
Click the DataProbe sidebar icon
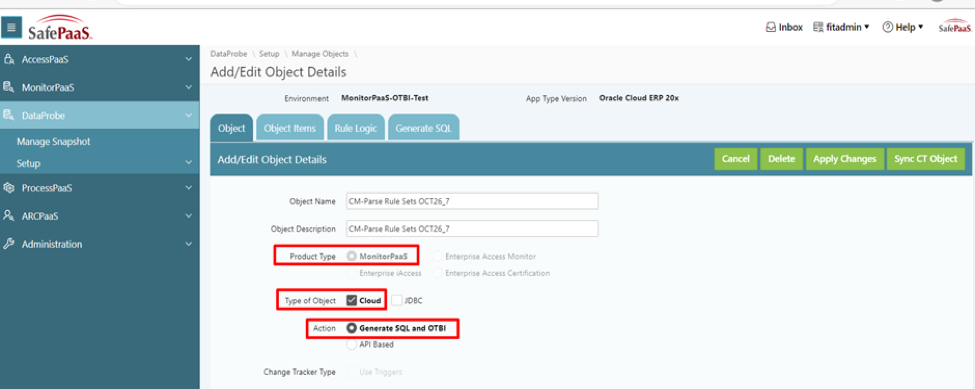(x=9, y=116)
